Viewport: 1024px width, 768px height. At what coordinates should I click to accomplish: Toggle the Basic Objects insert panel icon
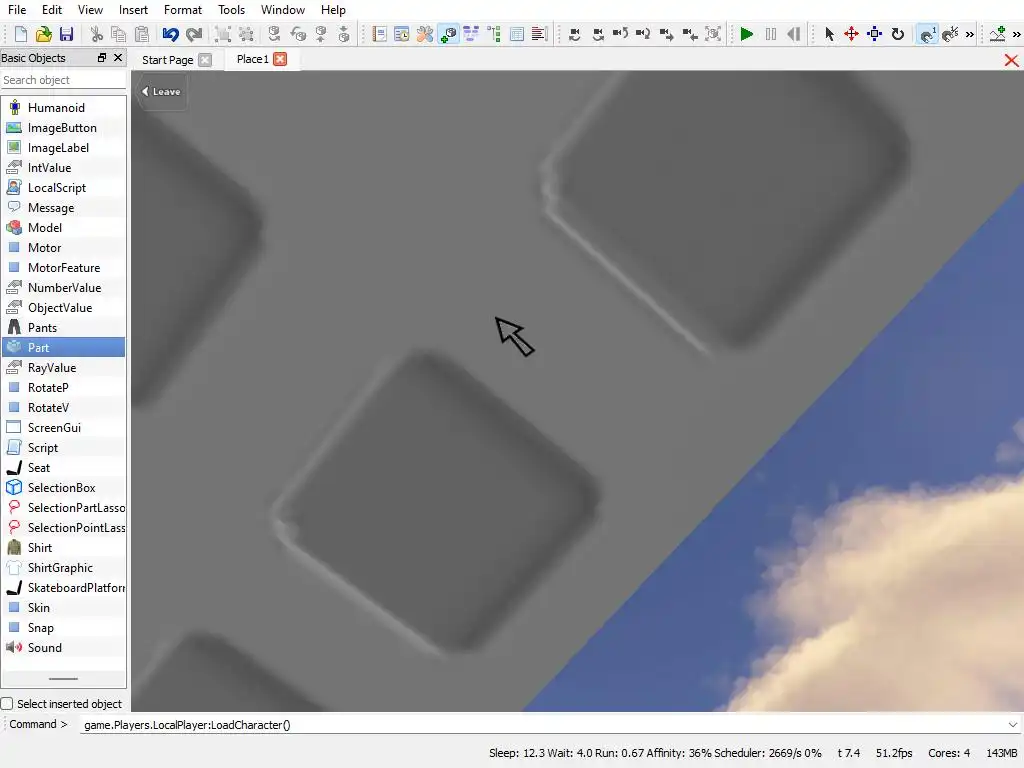448,34
